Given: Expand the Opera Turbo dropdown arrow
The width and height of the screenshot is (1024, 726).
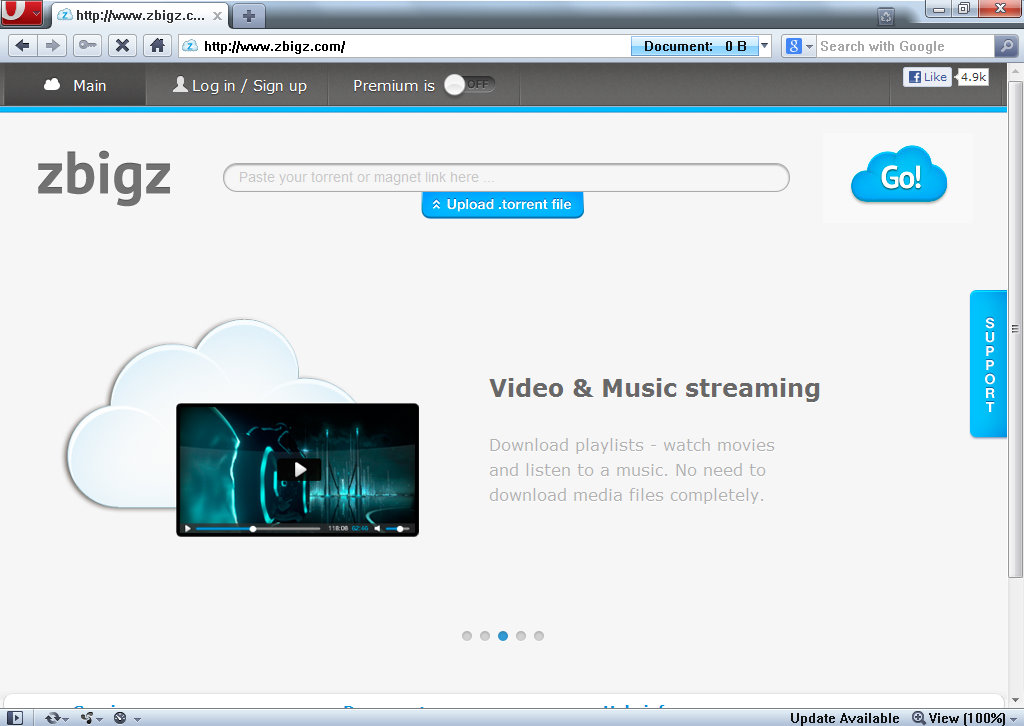Looking at the screenshot, I should coord(138,719).
